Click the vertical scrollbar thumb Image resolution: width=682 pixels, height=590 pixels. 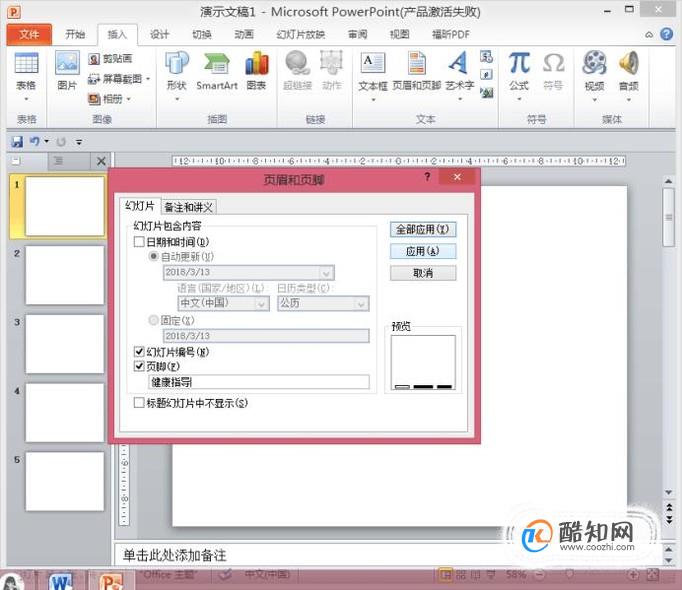point(669,218)
